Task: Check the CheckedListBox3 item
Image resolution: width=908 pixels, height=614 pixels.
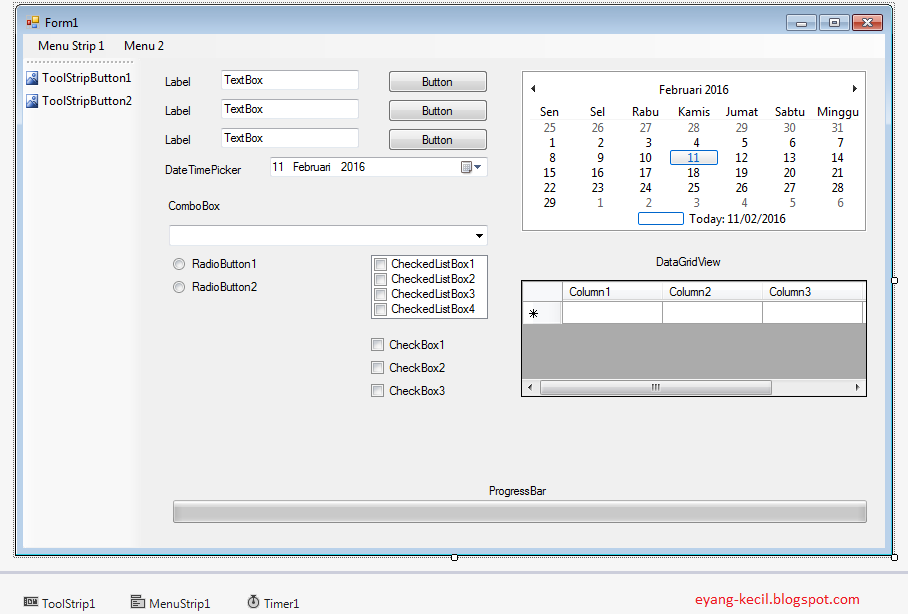Action: point(380,294)
